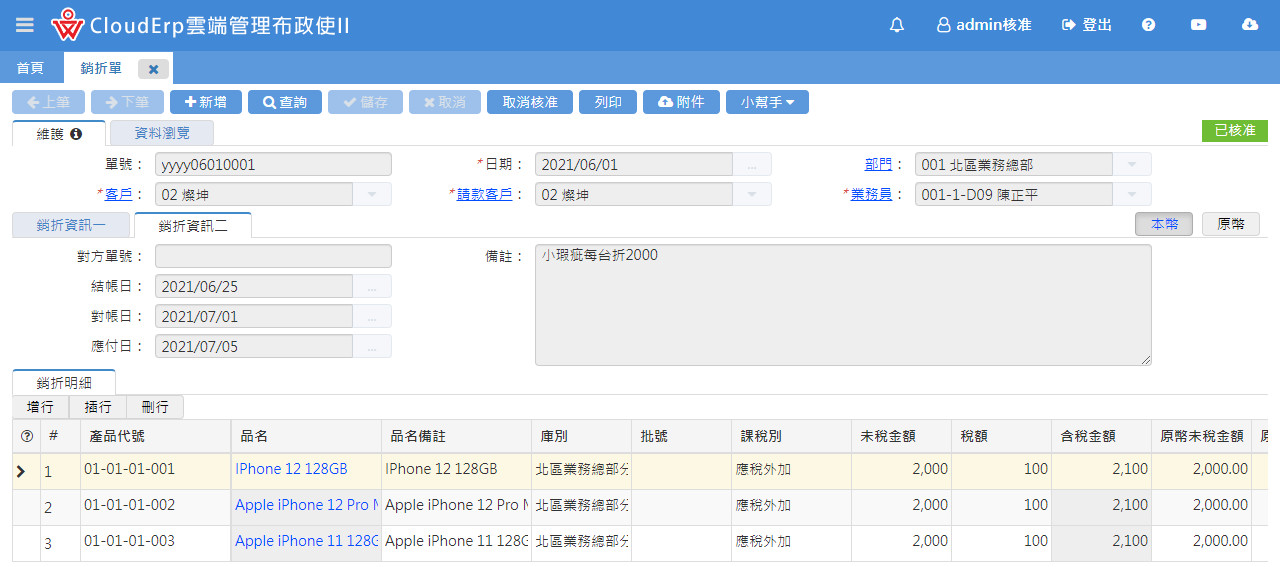Expand the 小幫手 helper dropdown
Image resolution: width=1280 pixels, height=567 pixels.
click(767, 102)
